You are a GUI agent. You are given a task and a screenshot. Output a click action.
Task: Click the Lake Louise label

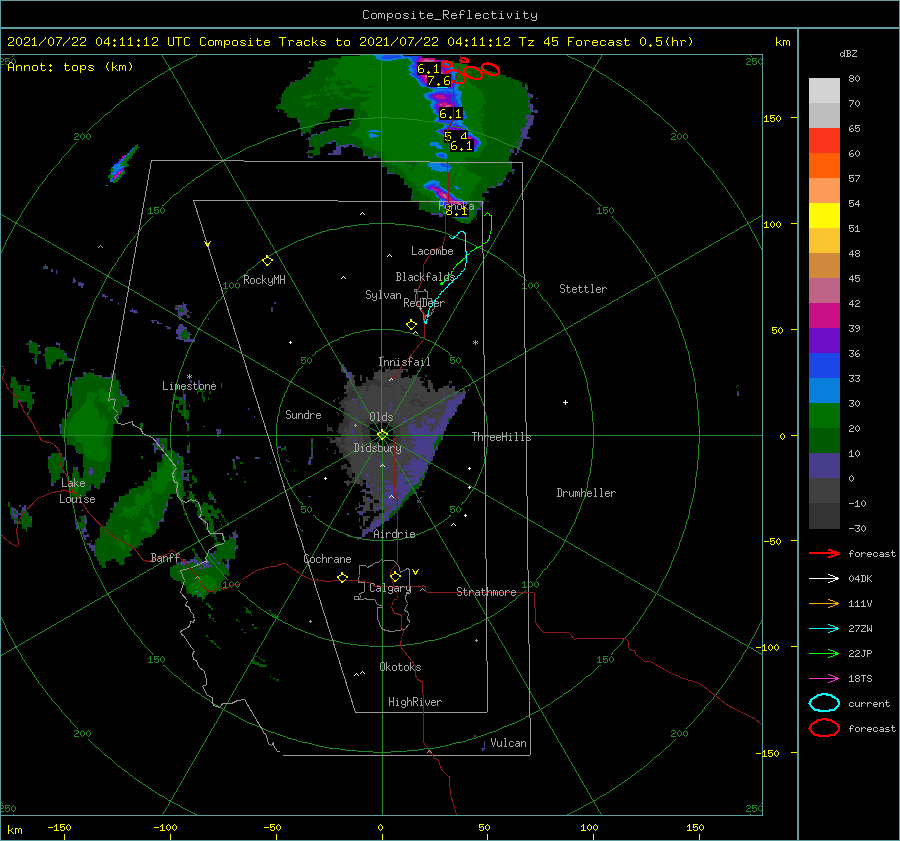(77, 491)
